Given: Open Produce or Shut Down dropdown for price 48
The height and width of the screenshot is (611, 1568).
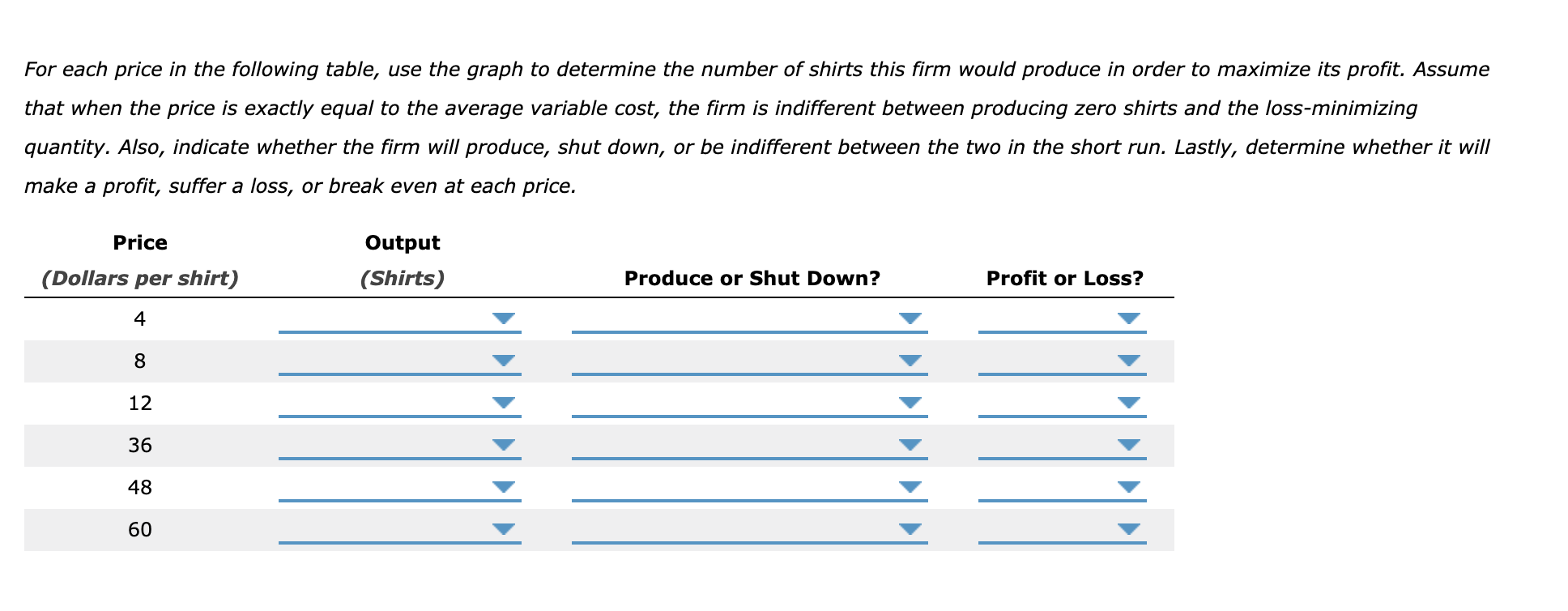Looking at the screenshot, I should [x=909, y=487].
